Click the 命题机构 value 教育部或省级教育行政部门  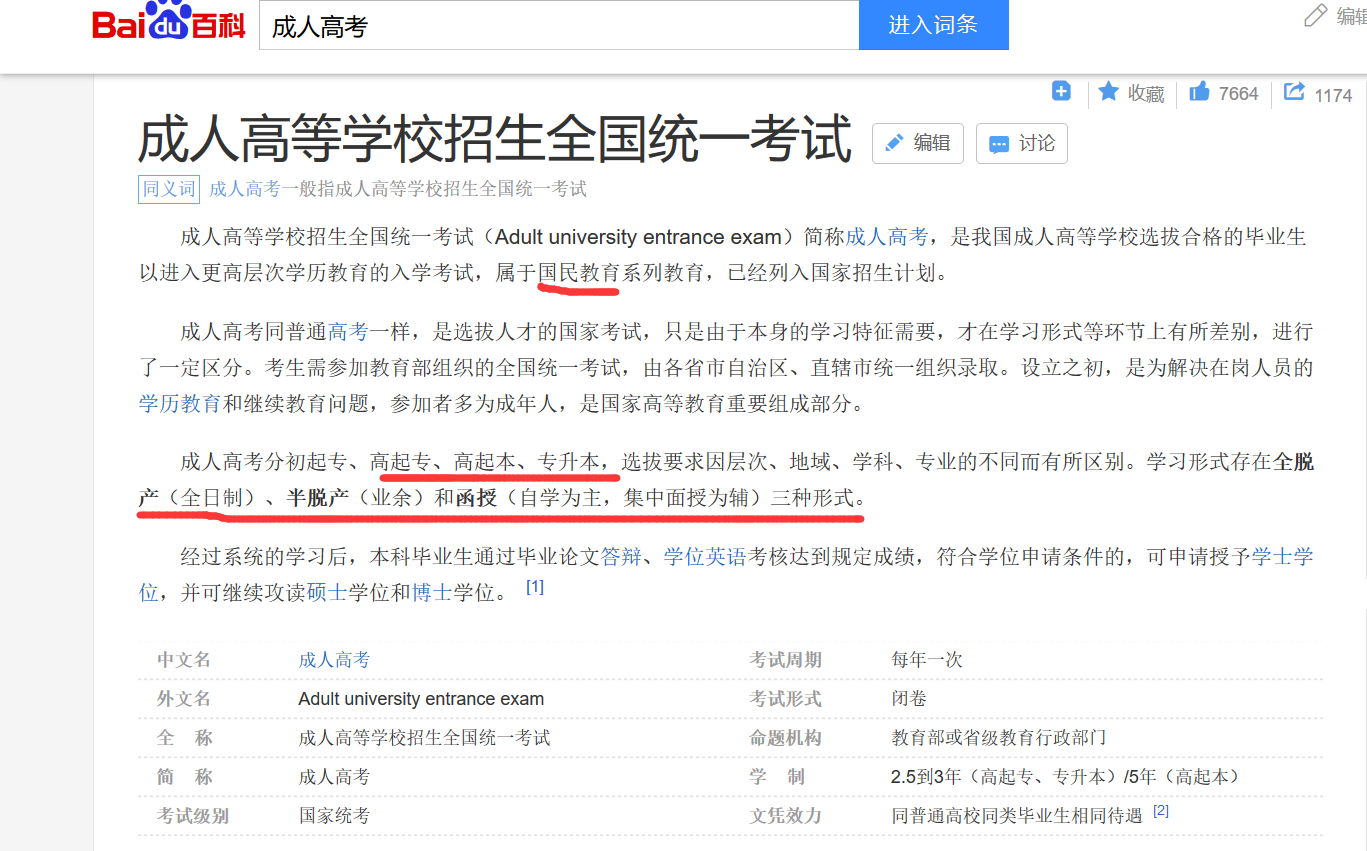tap(999, 738)
